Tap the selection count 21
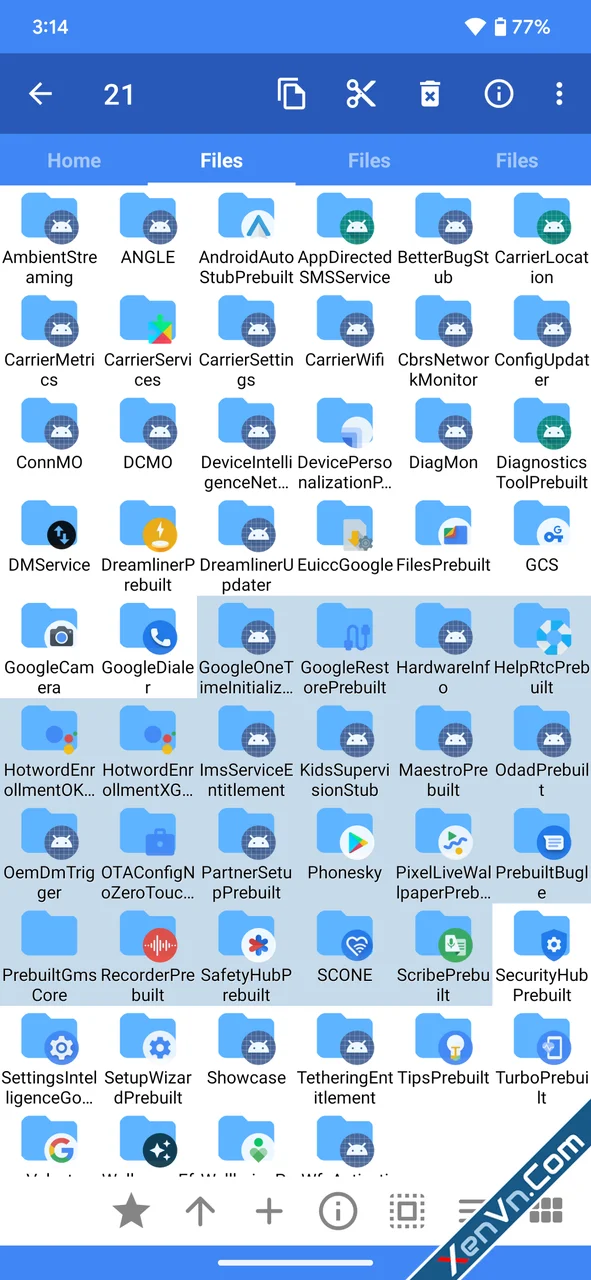The height and width of the screenshot is (1280, 591). pyautogui.click(x=118, y=94)
